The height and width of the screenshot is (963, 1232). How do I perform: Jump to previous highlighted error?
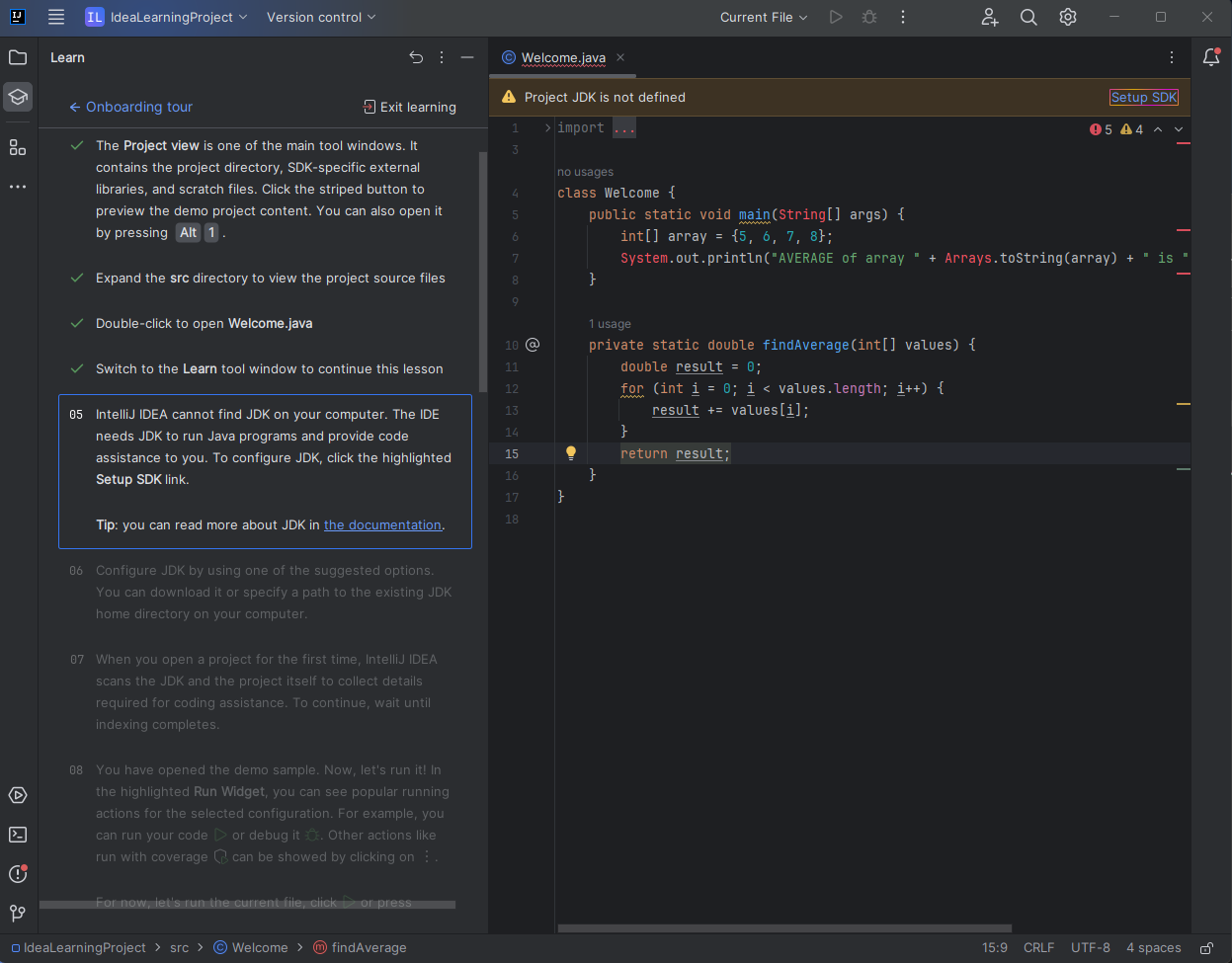pos(1158,129)
